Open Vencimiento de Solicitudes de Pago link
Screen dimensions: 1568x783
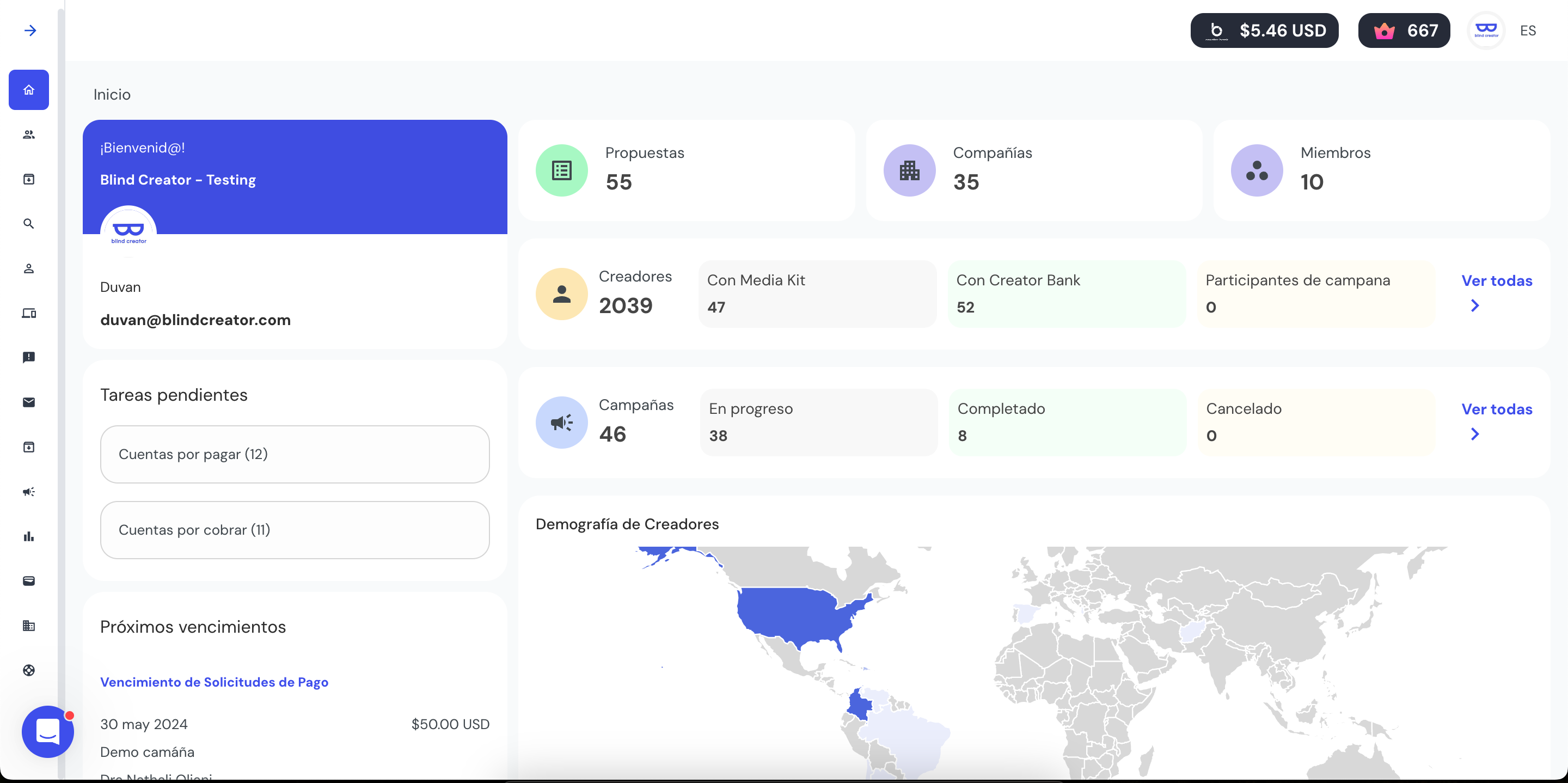click(215, 682)
